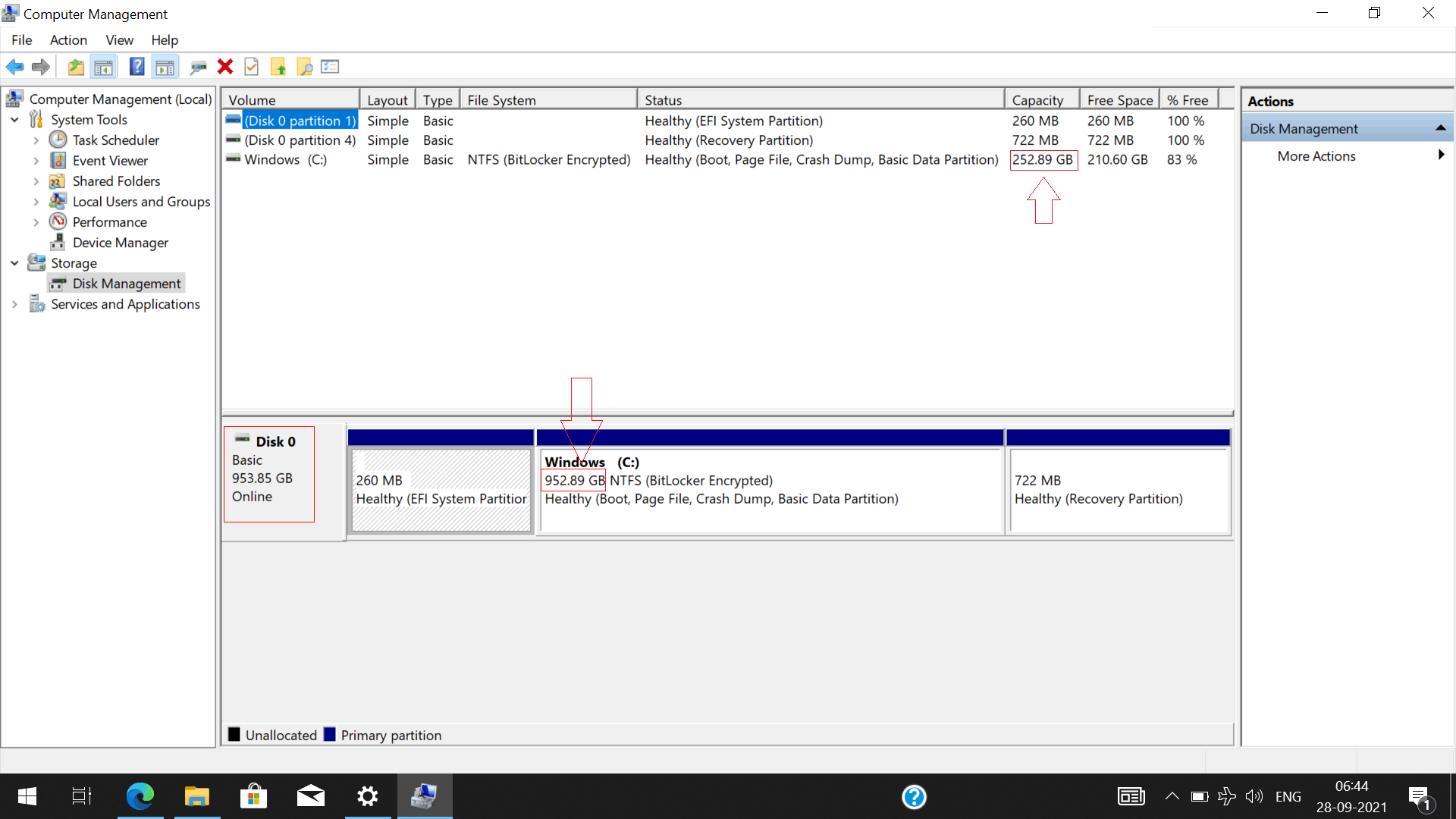Image resolution: width=1456 pixels, height=819 pixels.
Task: Click the blue Help question mark icon
Action: [136, 67]
